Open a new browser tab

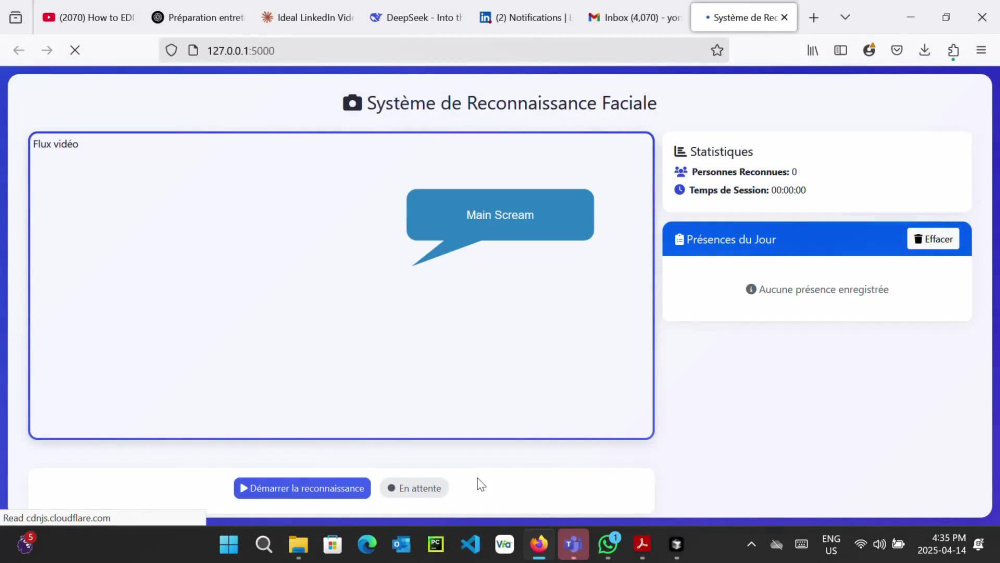813,17
